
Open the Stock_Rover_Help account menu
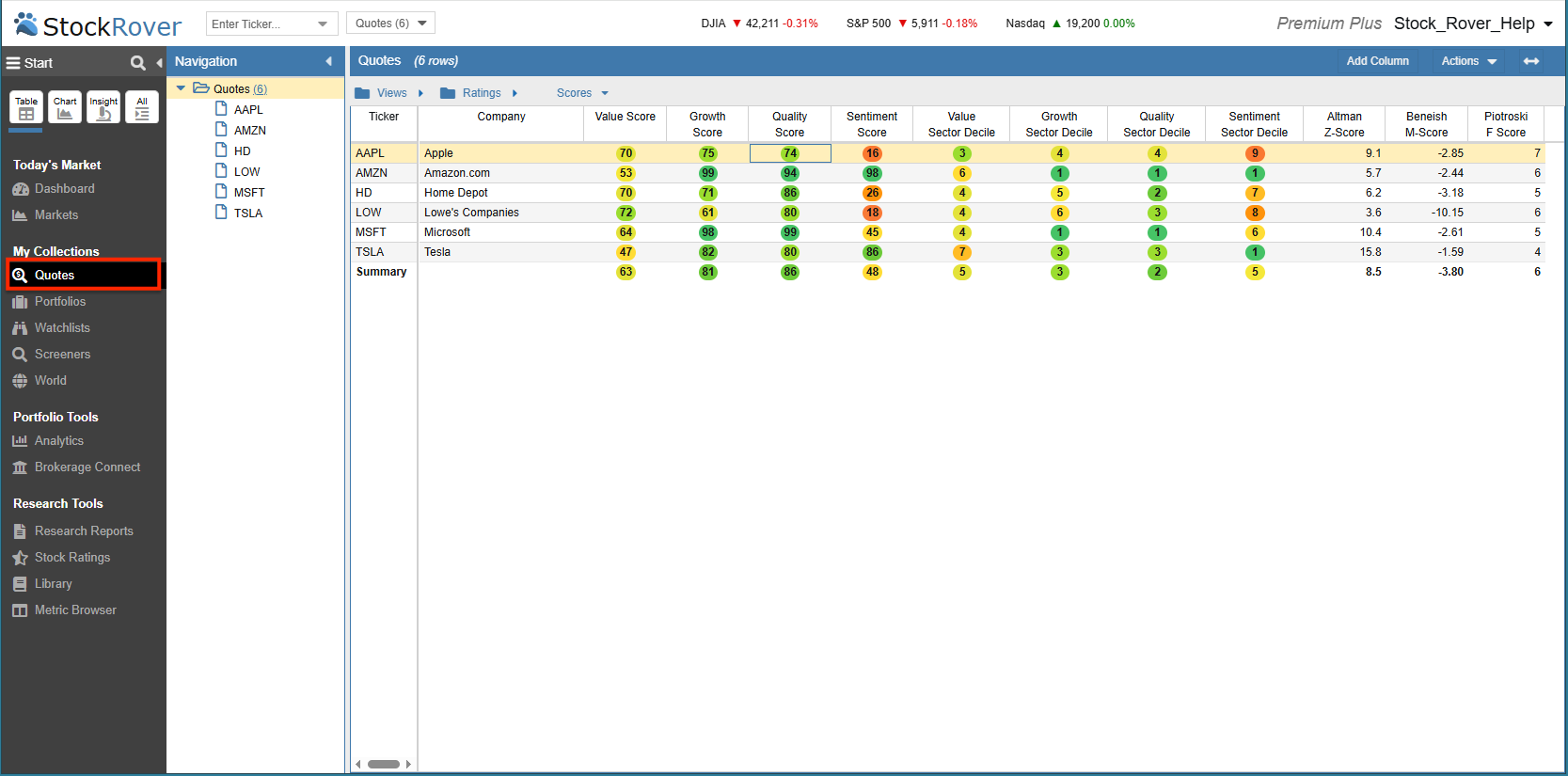tap(1473, 24)
